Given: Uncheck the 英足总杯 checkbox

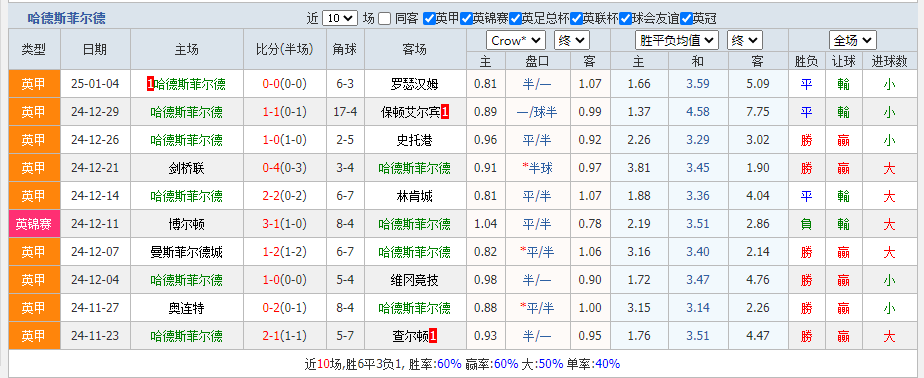Looking at the screenshot, I should (515, 18).
